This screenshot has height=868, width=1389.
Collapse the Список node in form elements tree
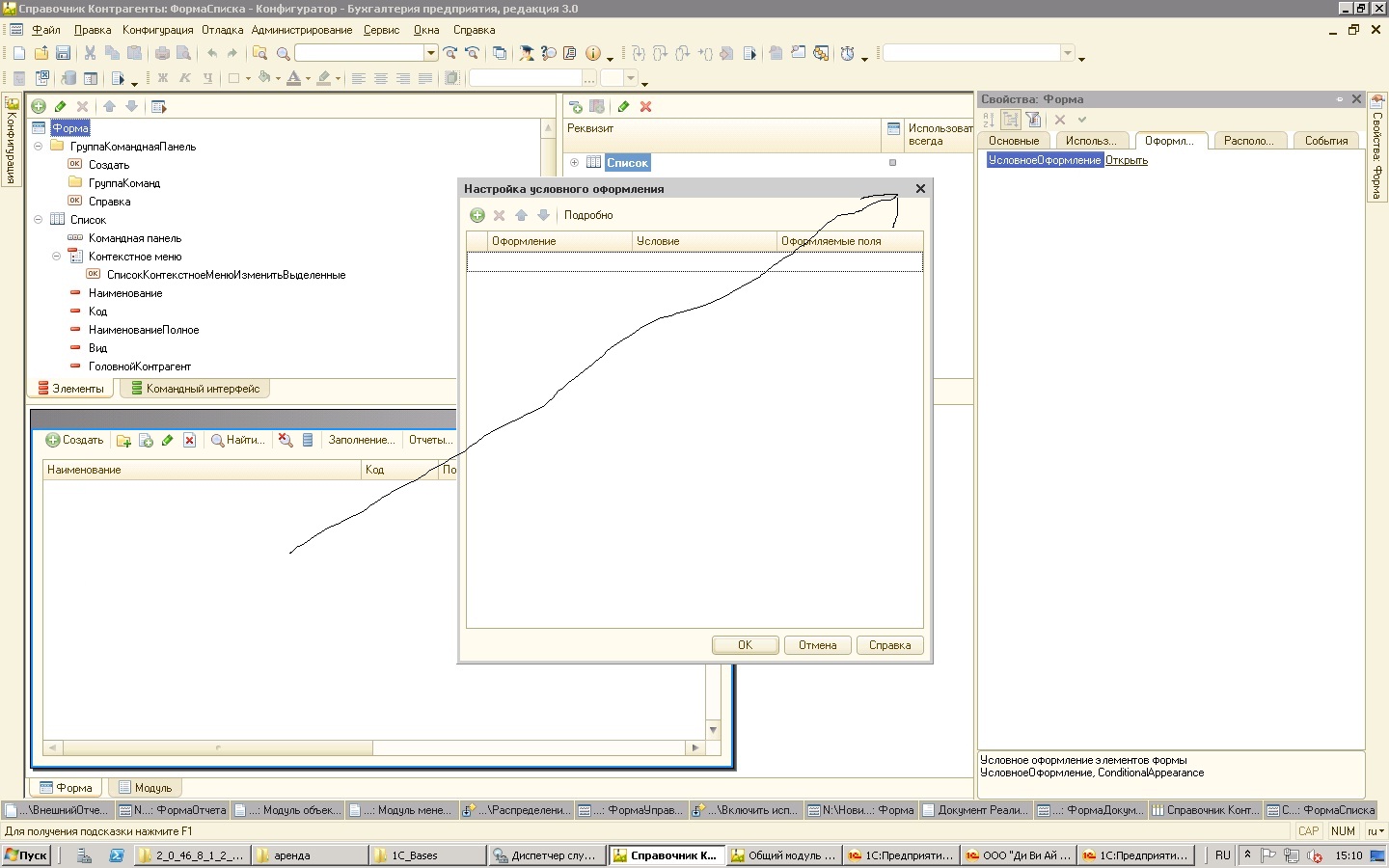click(39, 220)
